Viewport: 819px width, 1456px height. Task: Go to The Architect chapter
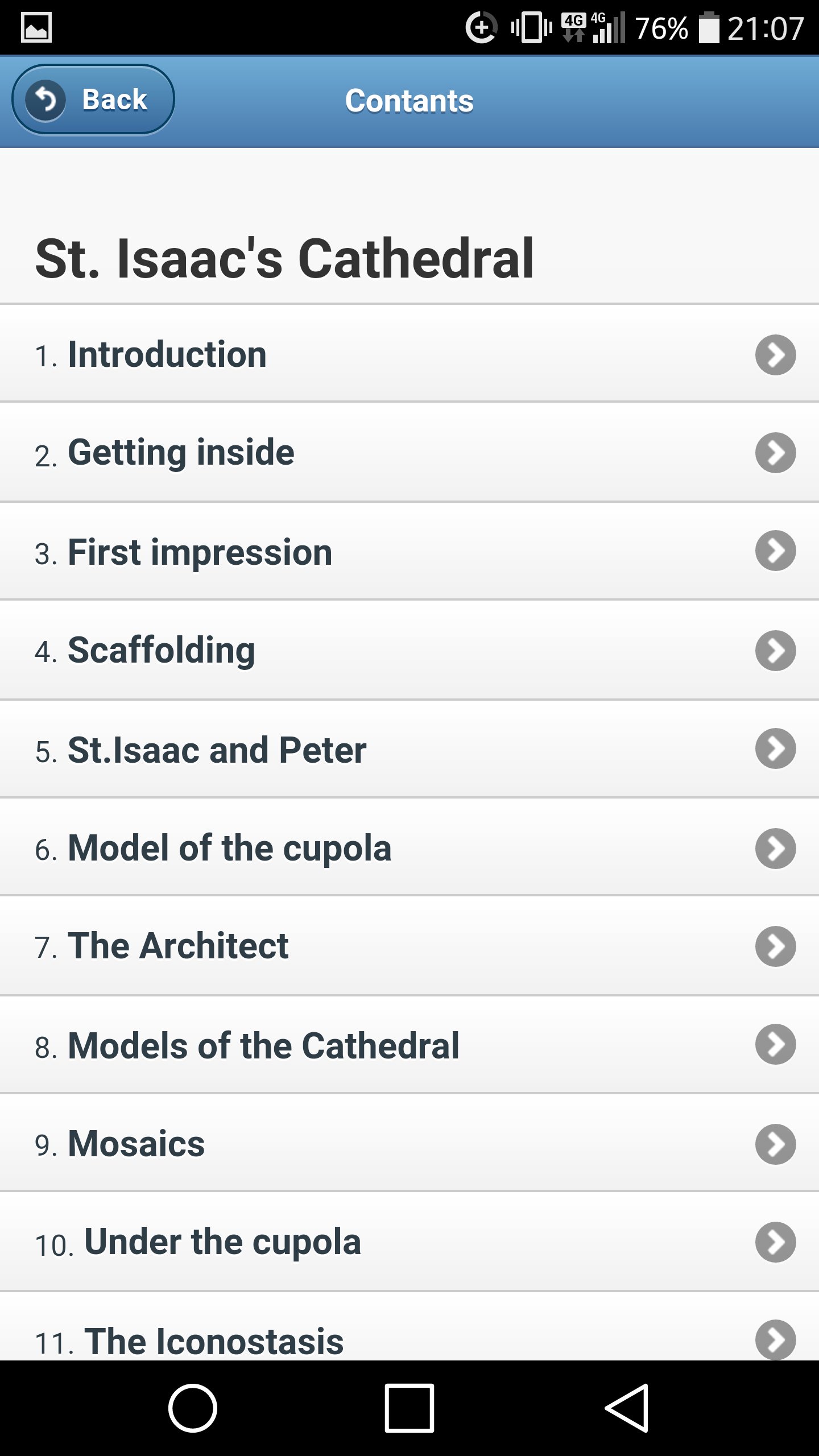pyautogui.click(x=178, y=946)
